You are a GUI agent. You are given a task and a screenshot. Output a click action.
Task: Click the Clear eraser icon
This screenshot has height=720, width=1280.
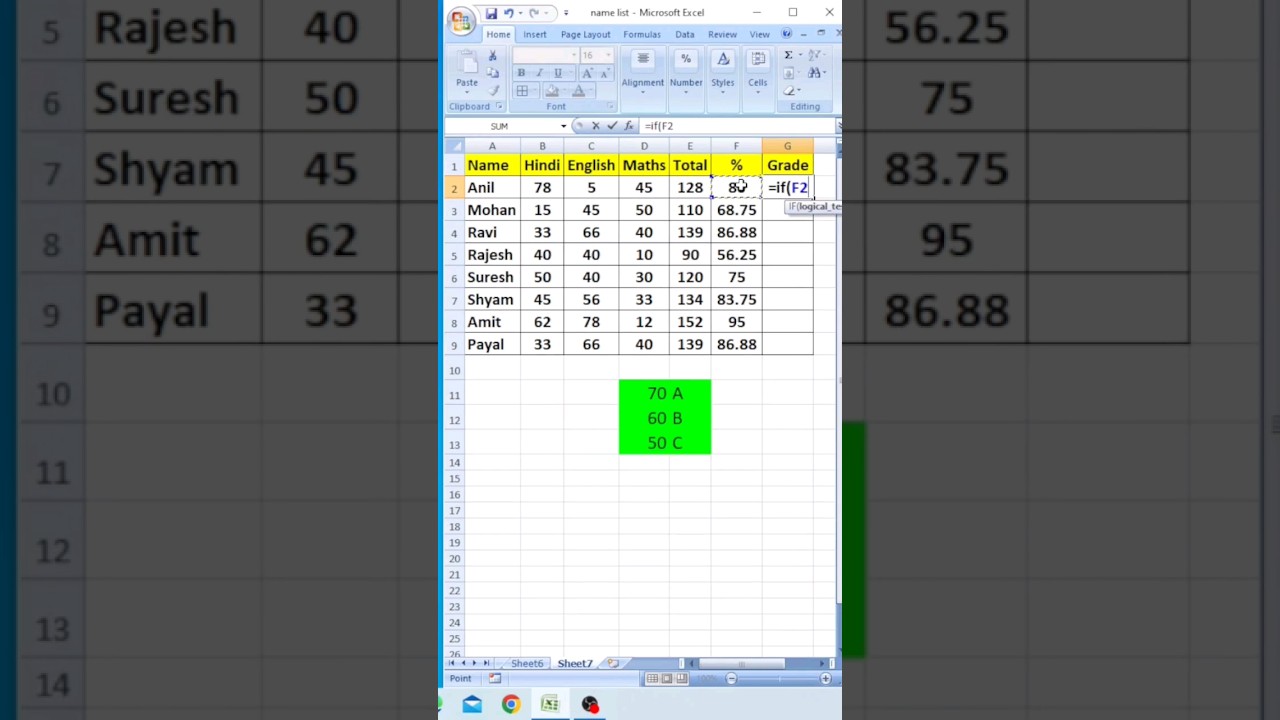coord(788,90)
